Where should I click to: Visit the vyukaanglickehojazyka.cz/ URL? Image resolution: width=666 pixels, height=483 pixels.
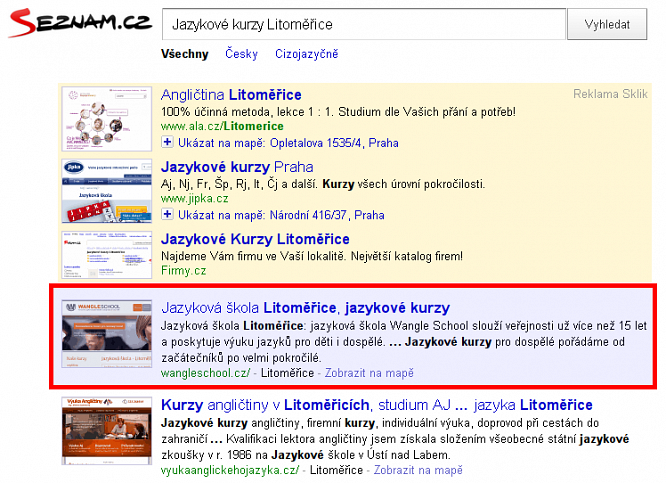point(230,470)
